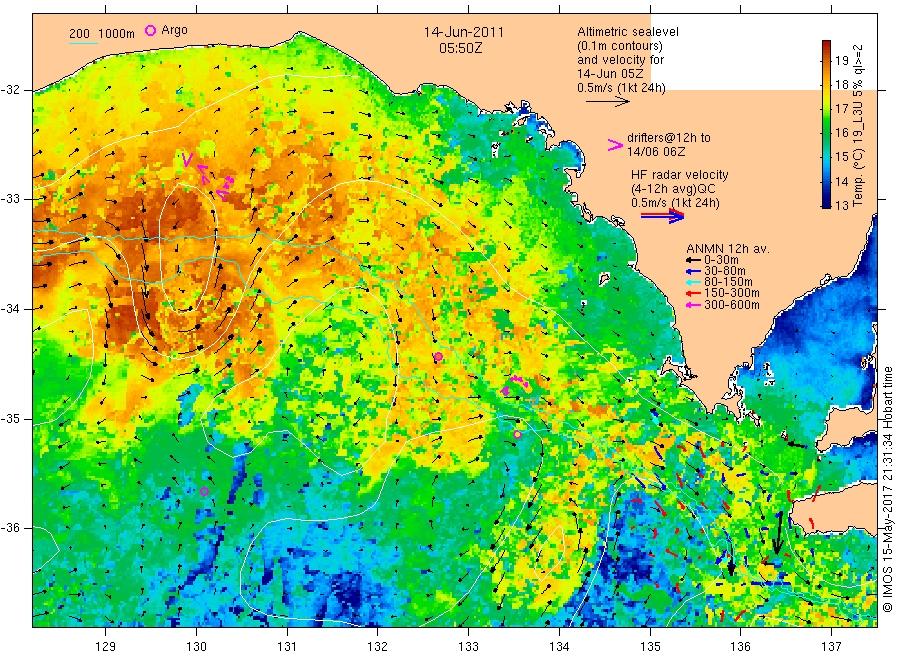
Task: Click the red 150-300m ANMN legend arrow
Action: [x=693, y=293]
